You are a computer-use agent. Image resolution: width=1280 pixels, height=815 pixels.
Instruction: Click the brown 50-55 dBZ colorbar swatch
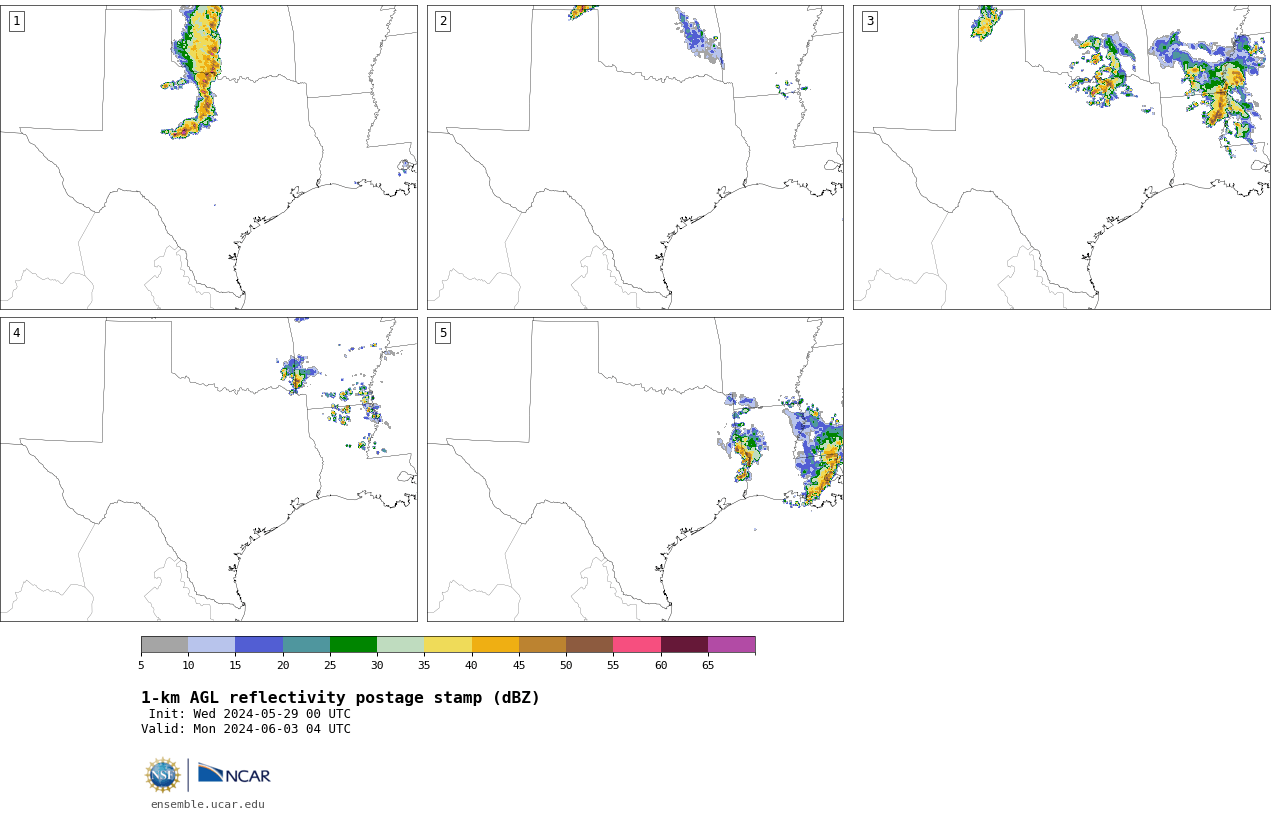pyautogui.click(x=589, y=644)
